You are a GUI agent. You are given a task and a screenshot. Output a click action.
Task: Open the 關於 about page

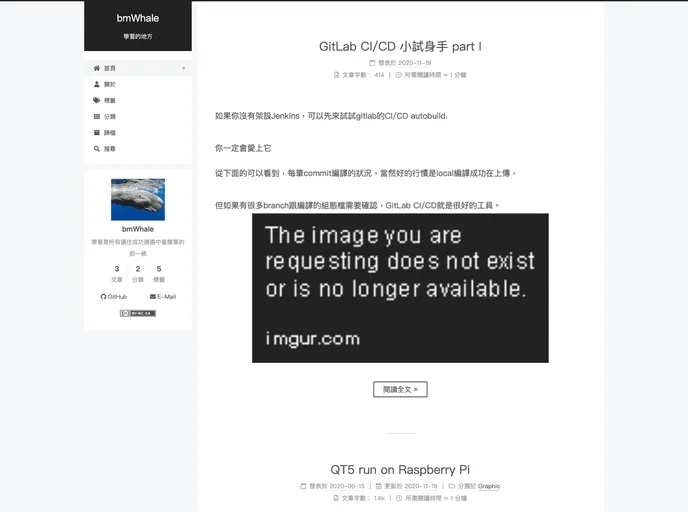[138, 84]
